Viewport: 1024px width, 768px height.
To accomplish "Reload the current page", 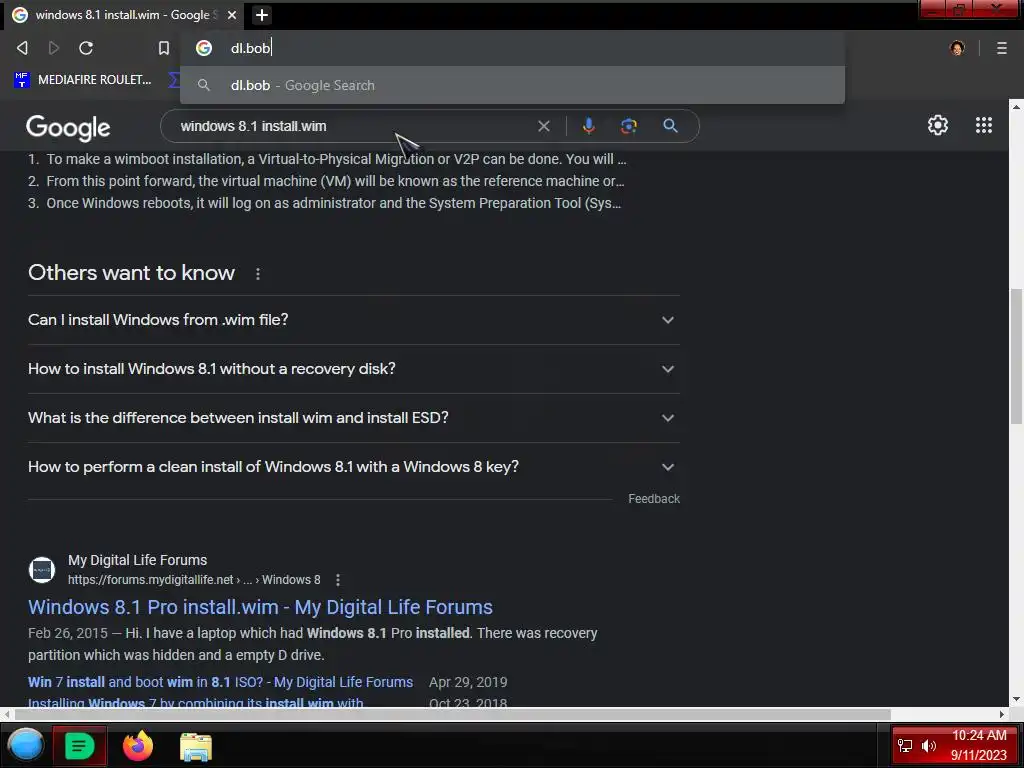I will pyautogui.click(x=86, y=48).
